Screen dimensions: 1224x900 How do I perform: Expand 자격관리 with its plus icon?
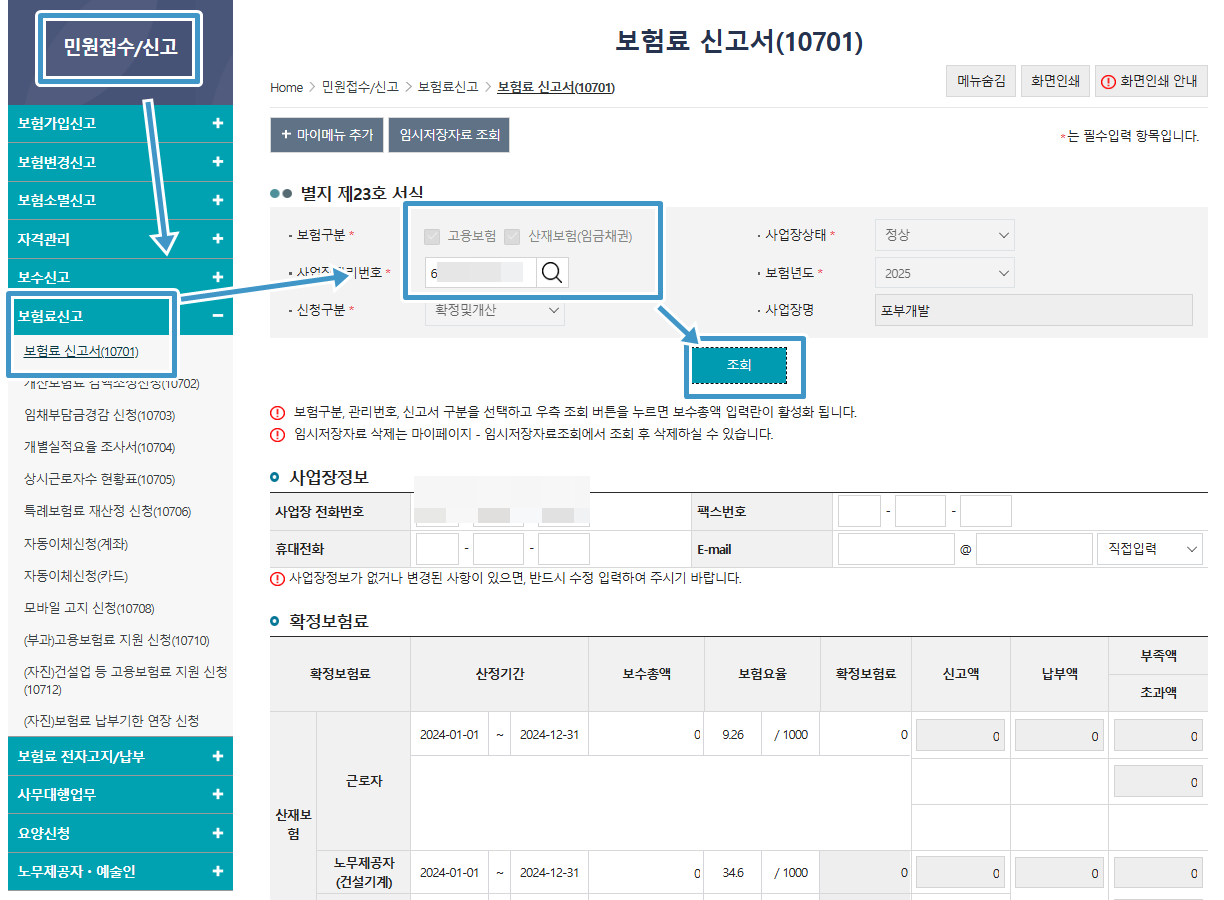coord(218,239)
